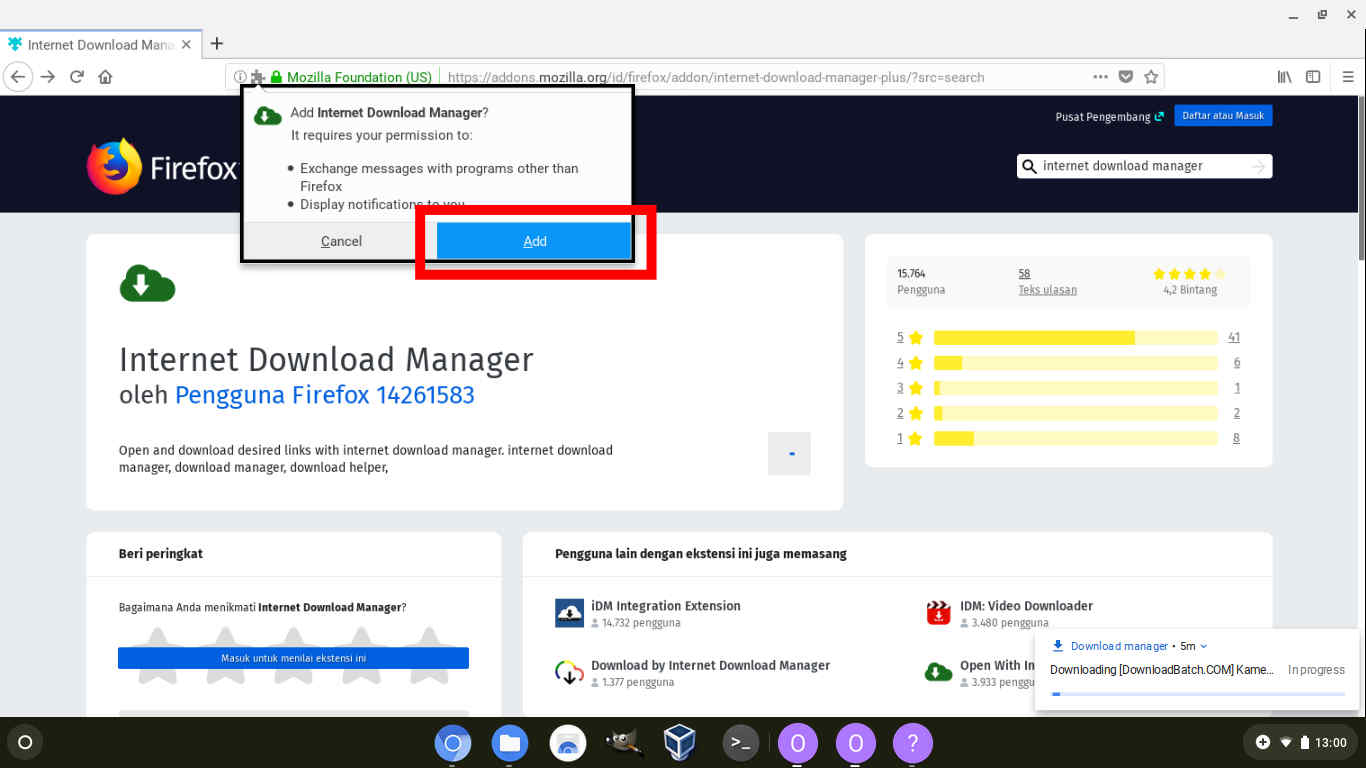Open the Library icon in the toolbar
The image size is (1366, 768).
(1283, 76)
